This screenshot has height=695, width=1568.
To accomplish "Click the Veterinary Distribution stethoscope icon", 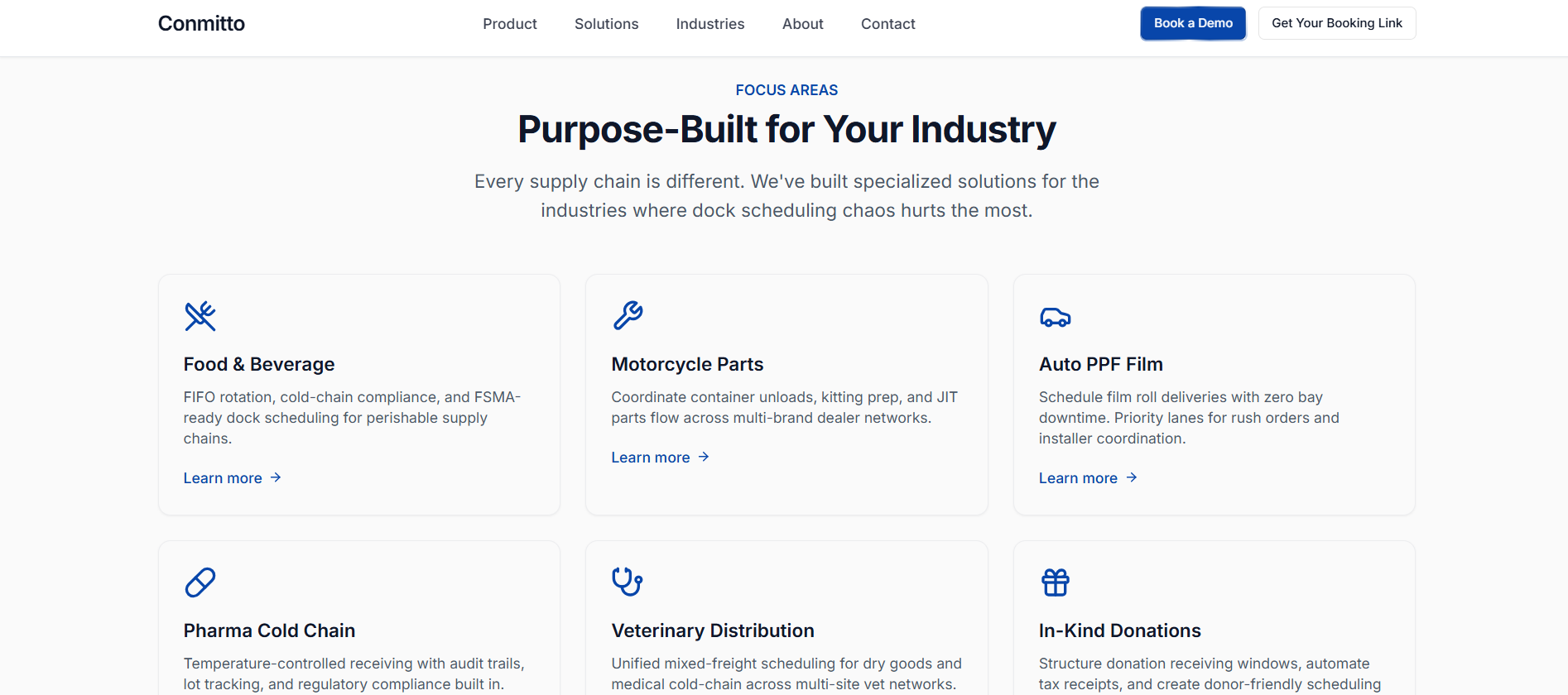I will pos(628,582).
